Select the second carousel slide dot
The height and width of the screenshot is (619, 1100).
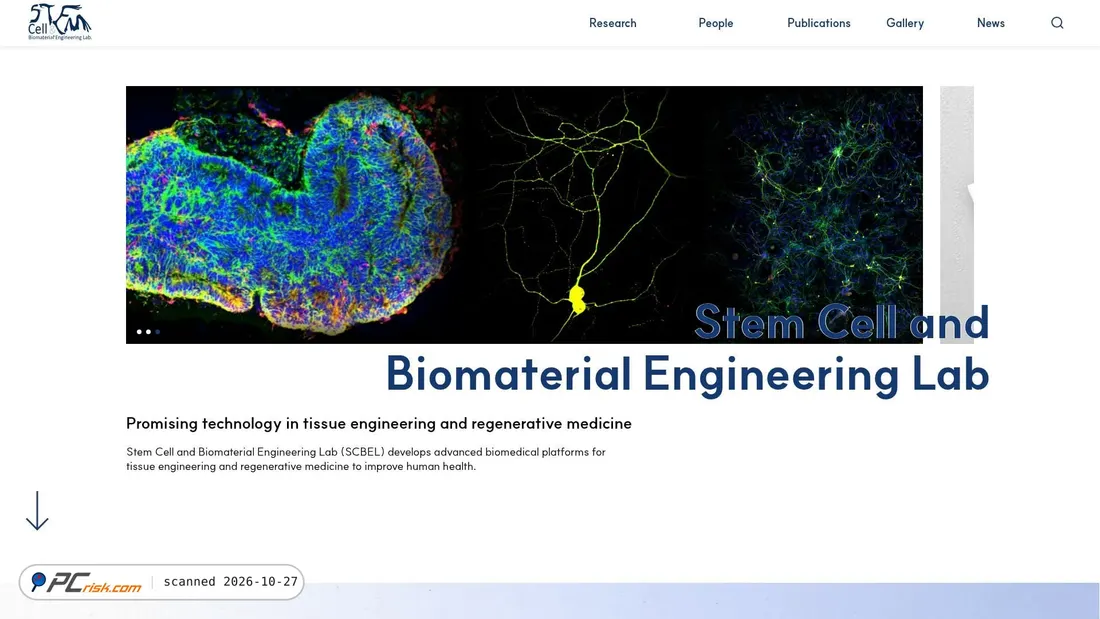coord(148,332)
